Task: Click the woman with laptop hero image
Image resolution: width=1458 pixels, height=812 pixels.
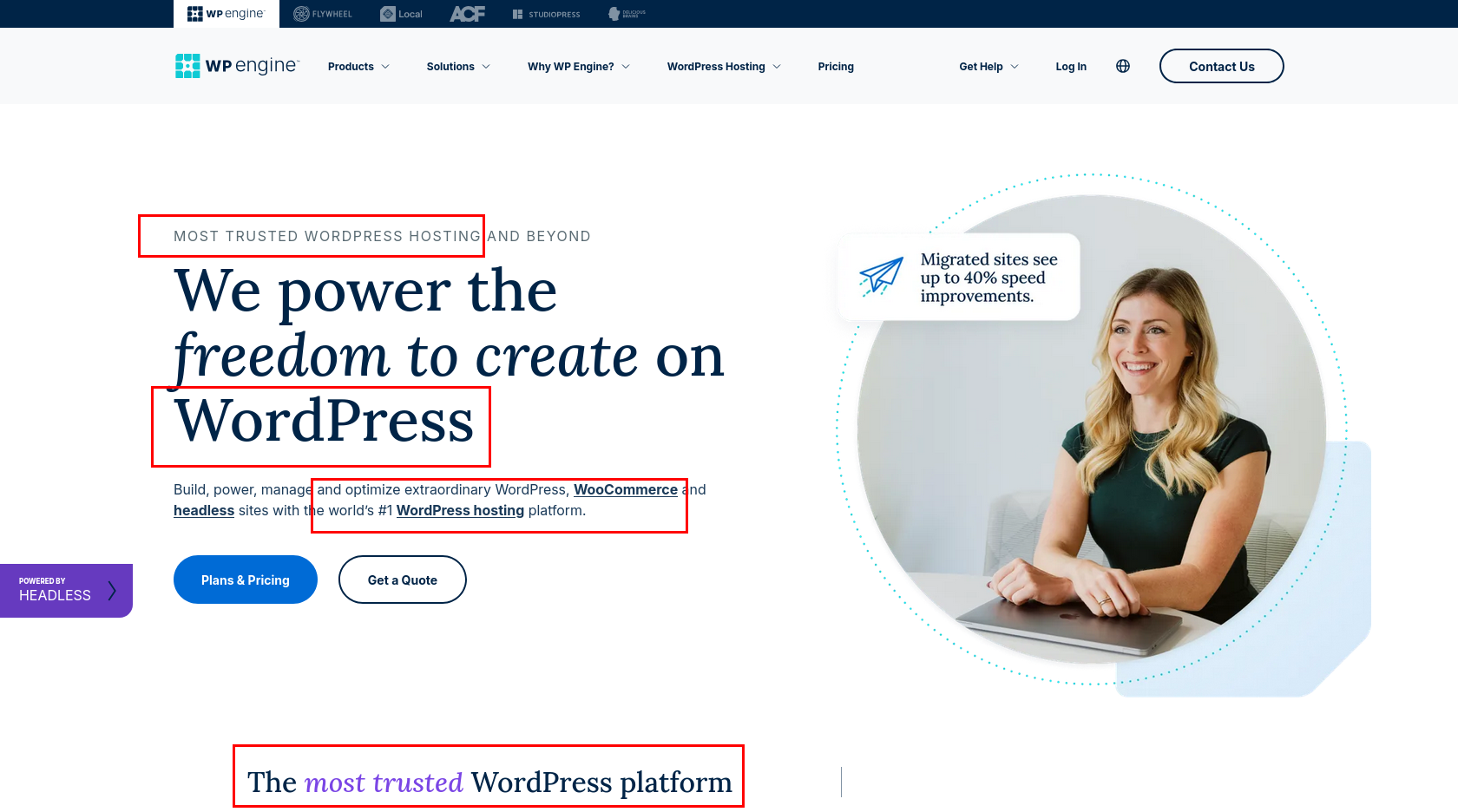Action: [1092, 429]
